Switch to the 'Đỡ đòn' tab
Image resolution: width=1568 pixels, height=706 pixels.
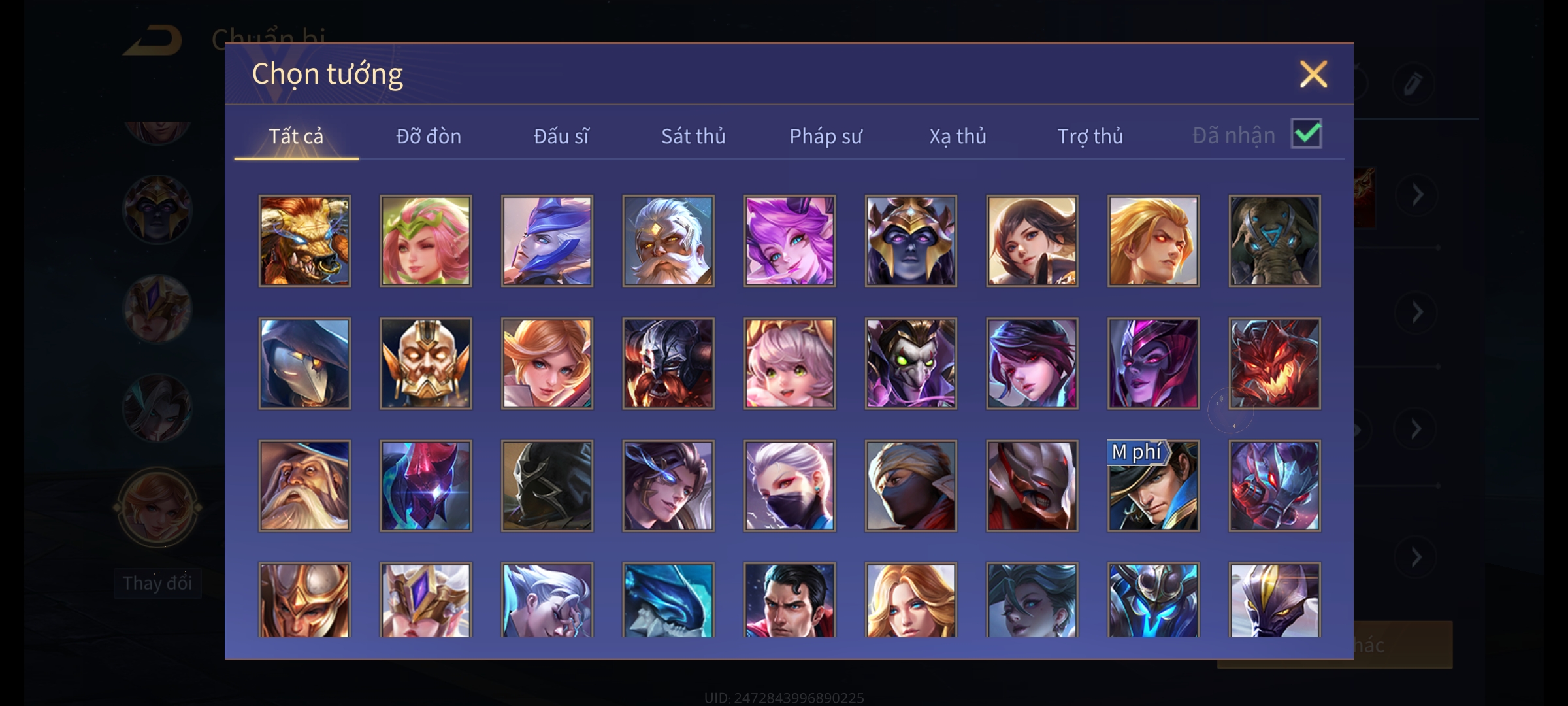(x=429, y=136)
